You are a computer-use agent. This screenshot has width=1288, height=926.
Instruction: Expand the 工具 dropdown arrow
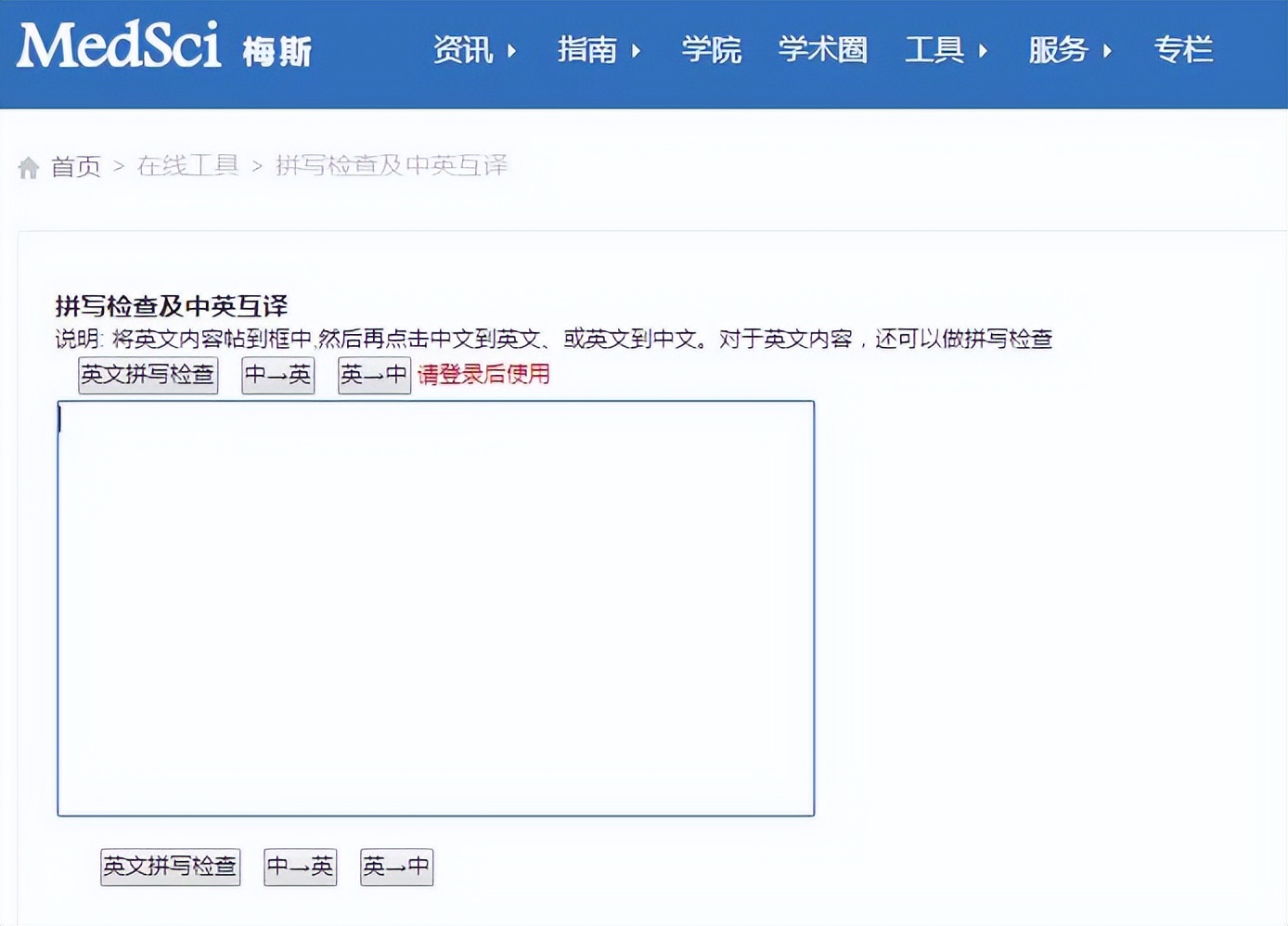983,50
